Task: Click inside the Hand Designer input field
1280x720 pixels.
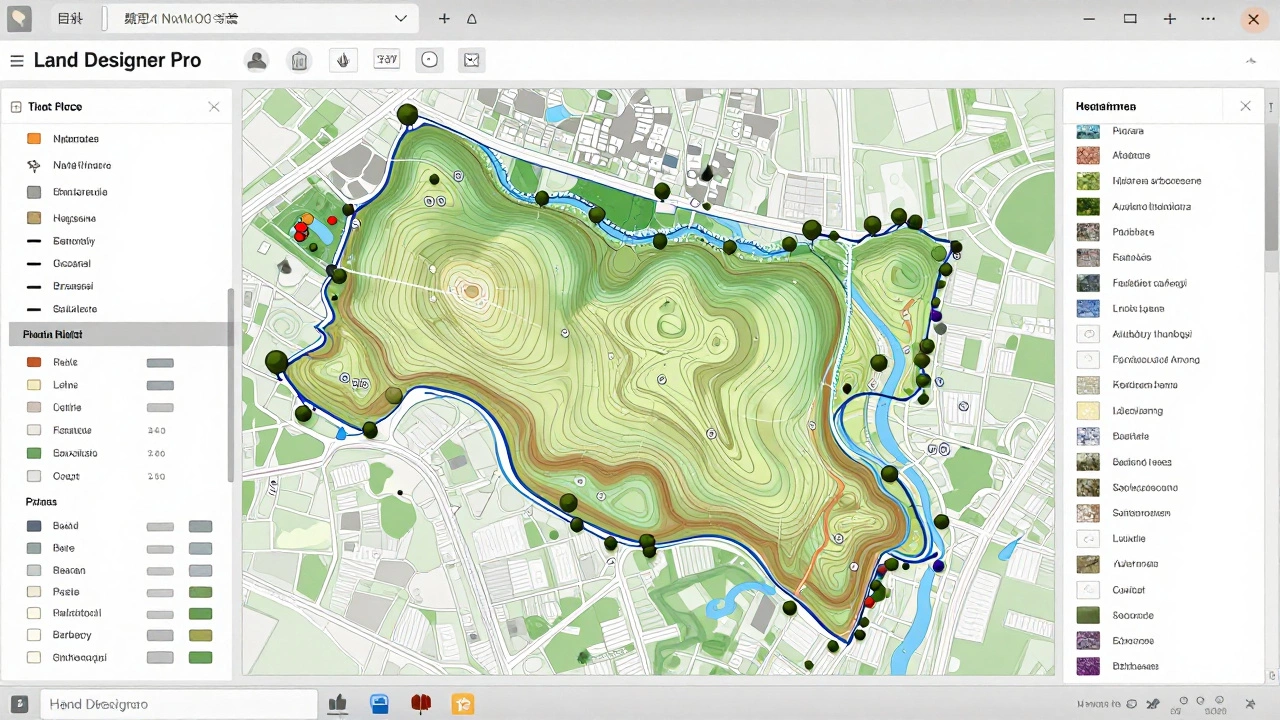Action: pyautogui.click(x=178, y=703)
